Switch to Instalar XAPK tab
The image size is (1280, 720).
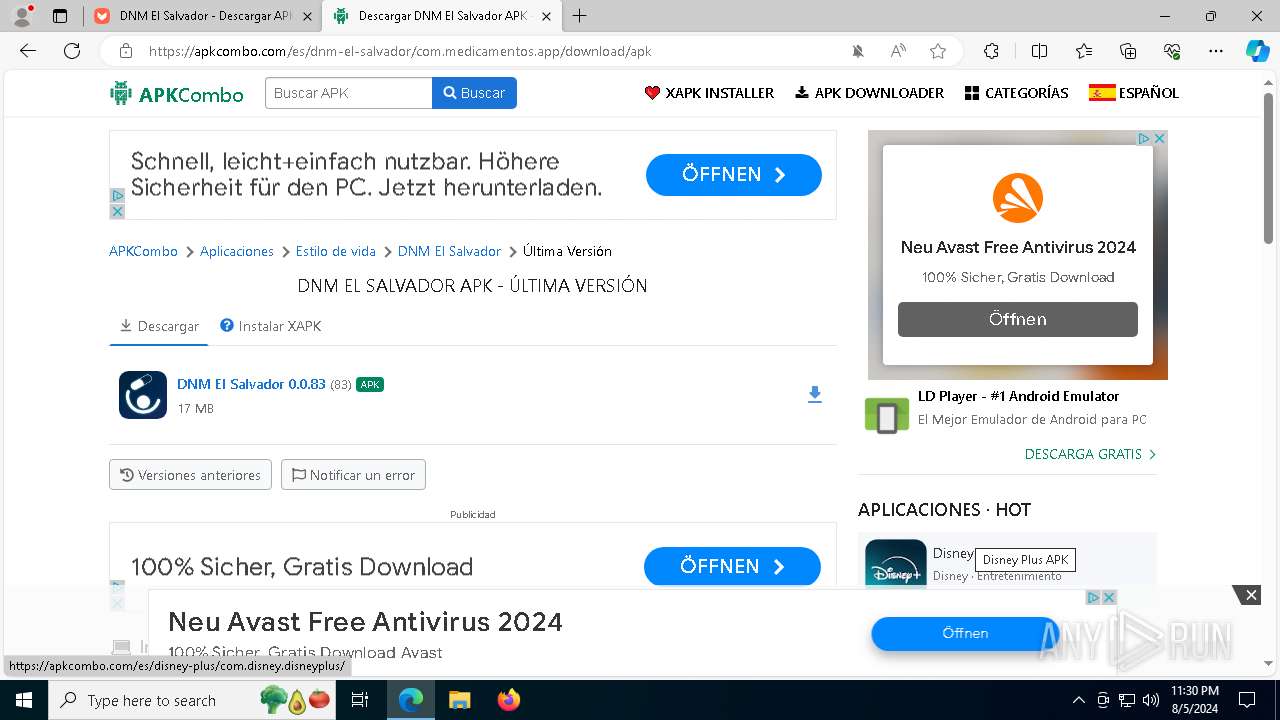[x=271, y=326]
